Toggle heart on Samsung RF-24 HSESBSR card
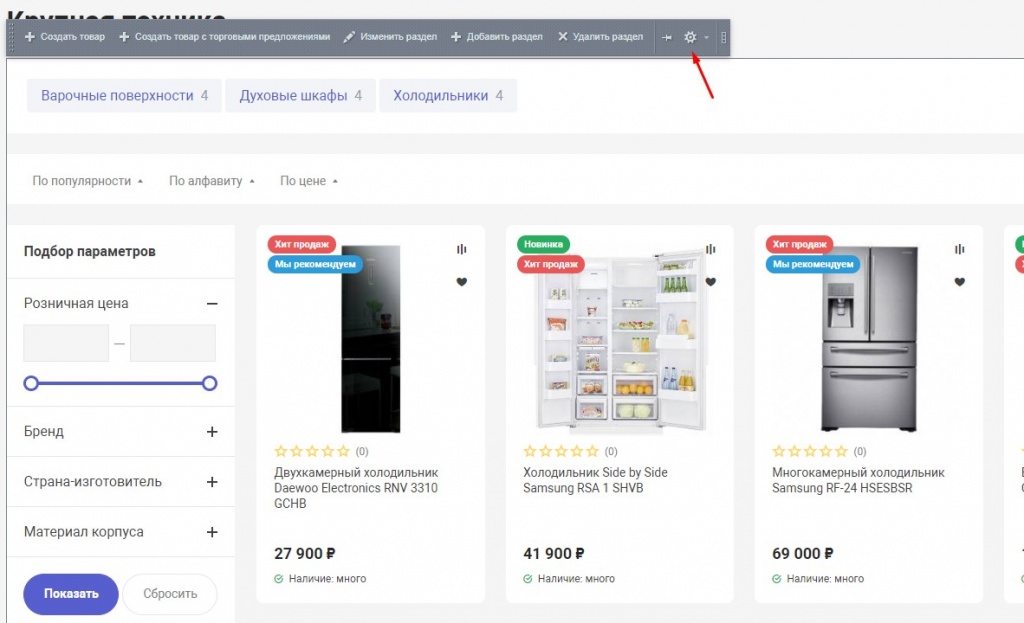This screenshot has height=623, width=1024. click(x=959, y=282)
